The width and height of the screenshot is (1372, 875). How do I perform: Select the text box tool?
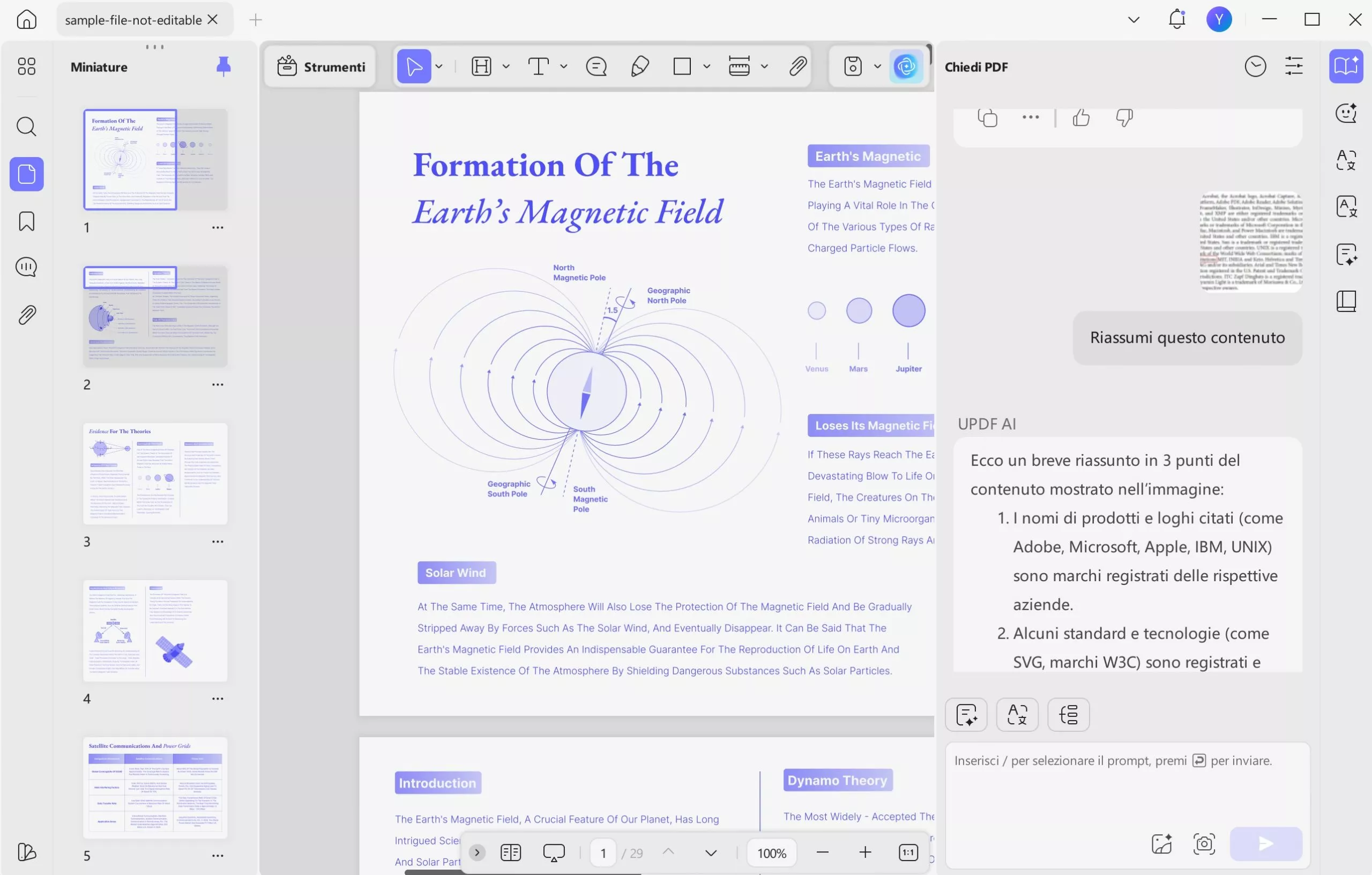coord(539,66)
